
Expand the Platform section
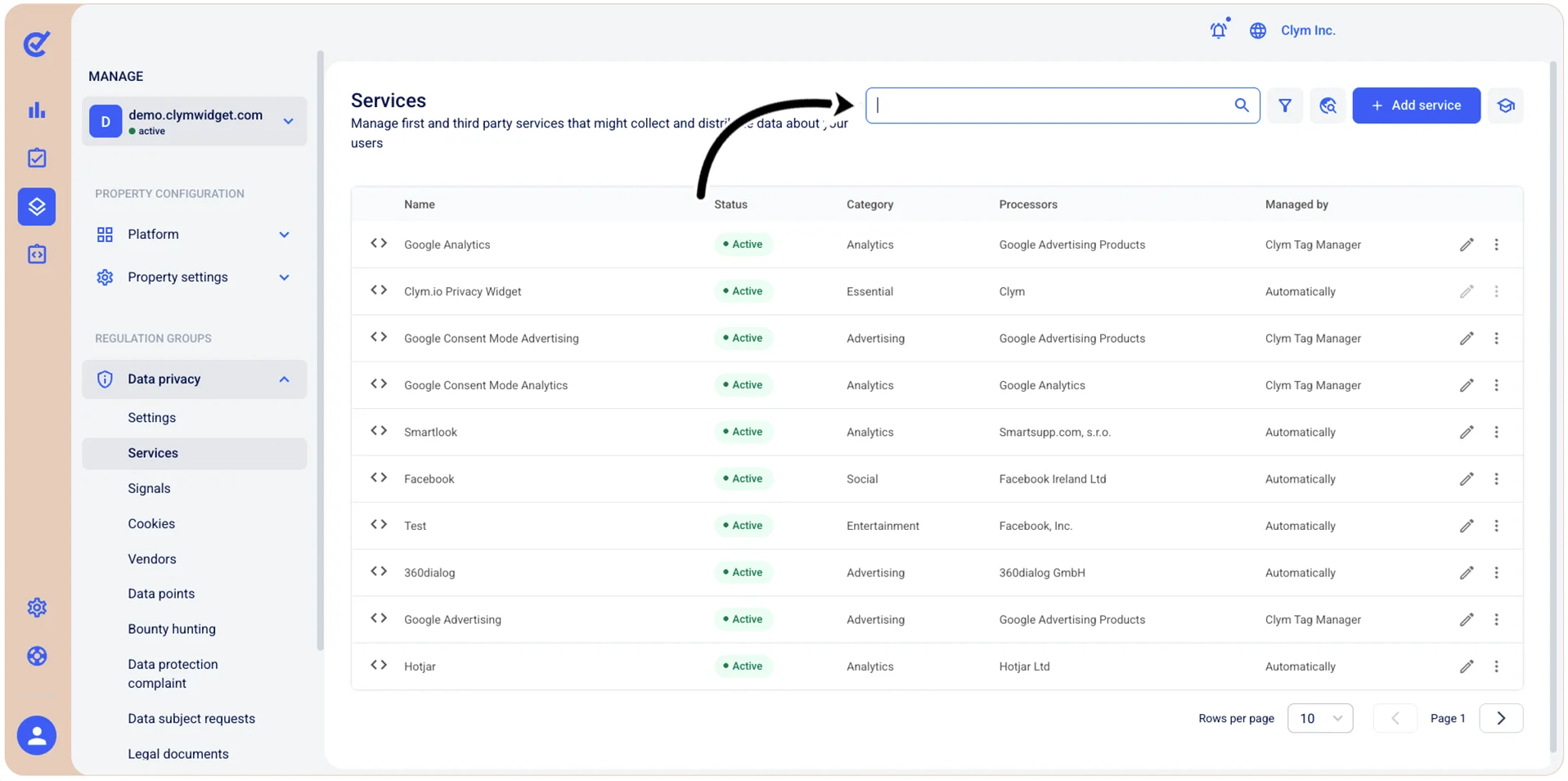(x=195, y=235)
